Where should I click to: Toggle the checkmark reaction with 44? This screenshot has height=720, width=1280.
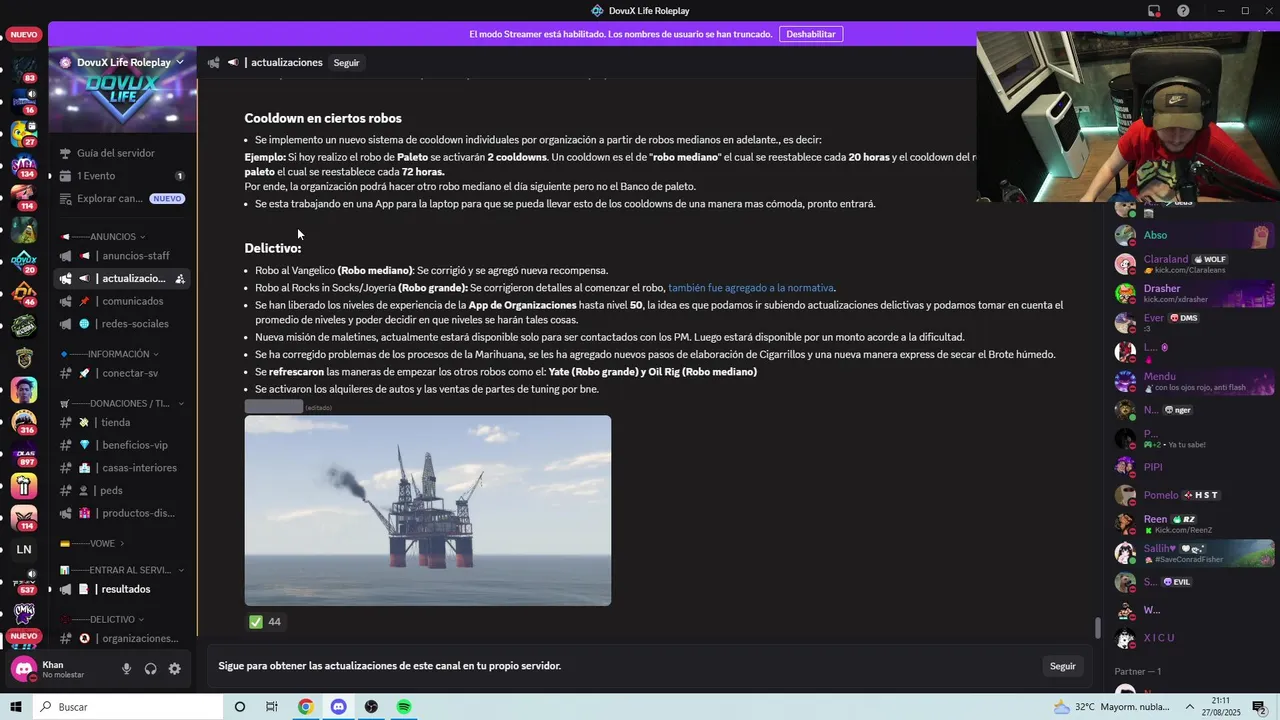(266, 622)
